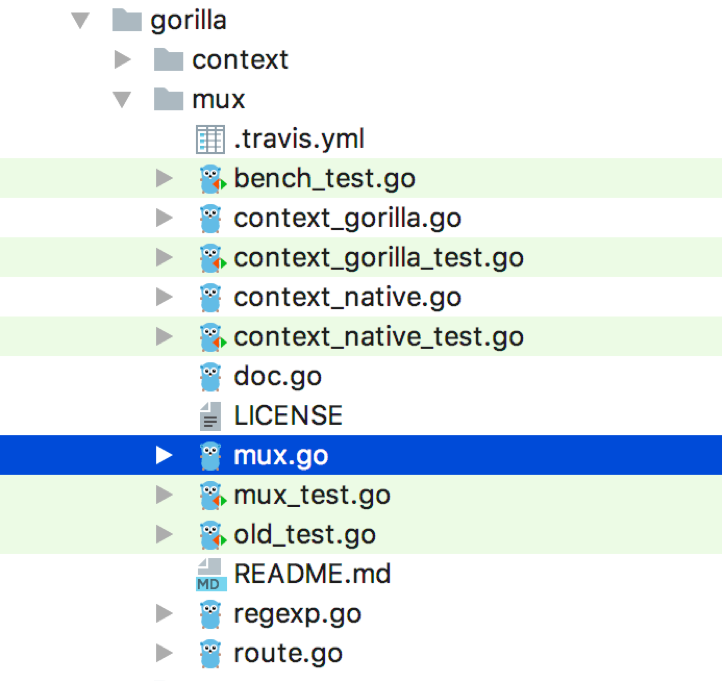Screen dimensions: 722x681
Task: Select context_native_test.go file
Action: point(361,337)
